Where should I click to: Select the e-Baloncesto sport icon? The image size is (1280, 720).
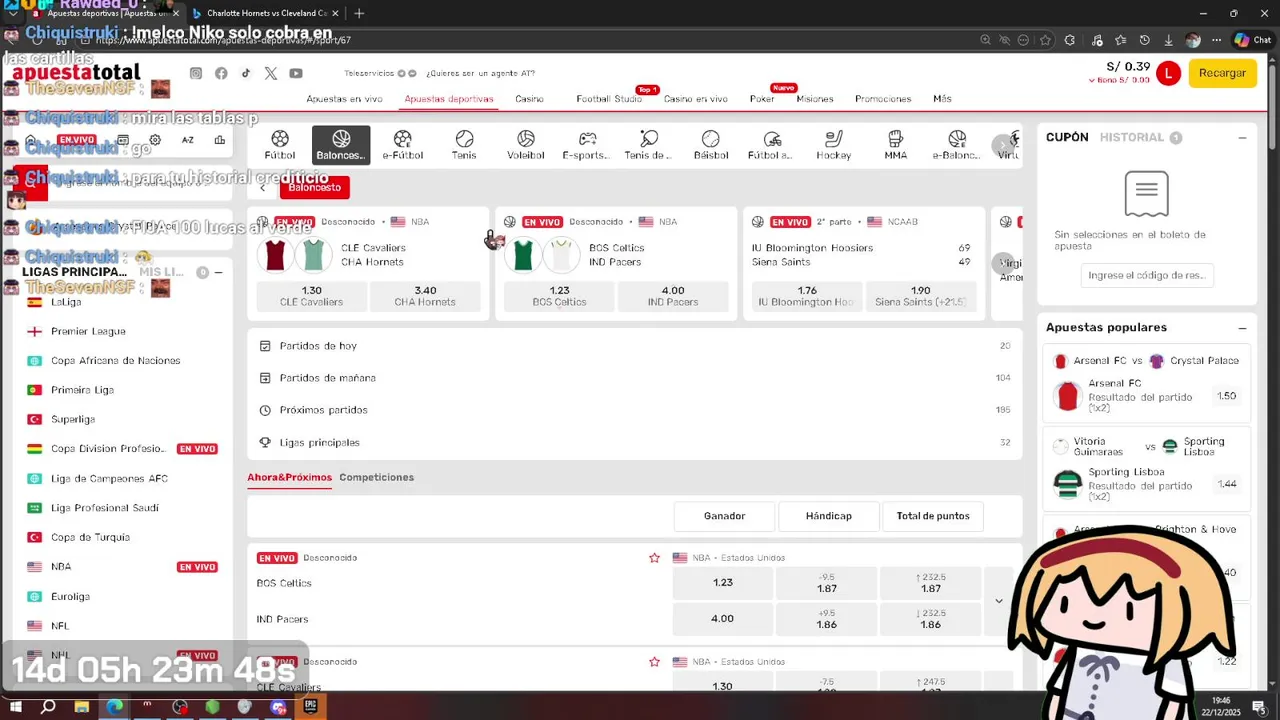[x=957, y=145]
